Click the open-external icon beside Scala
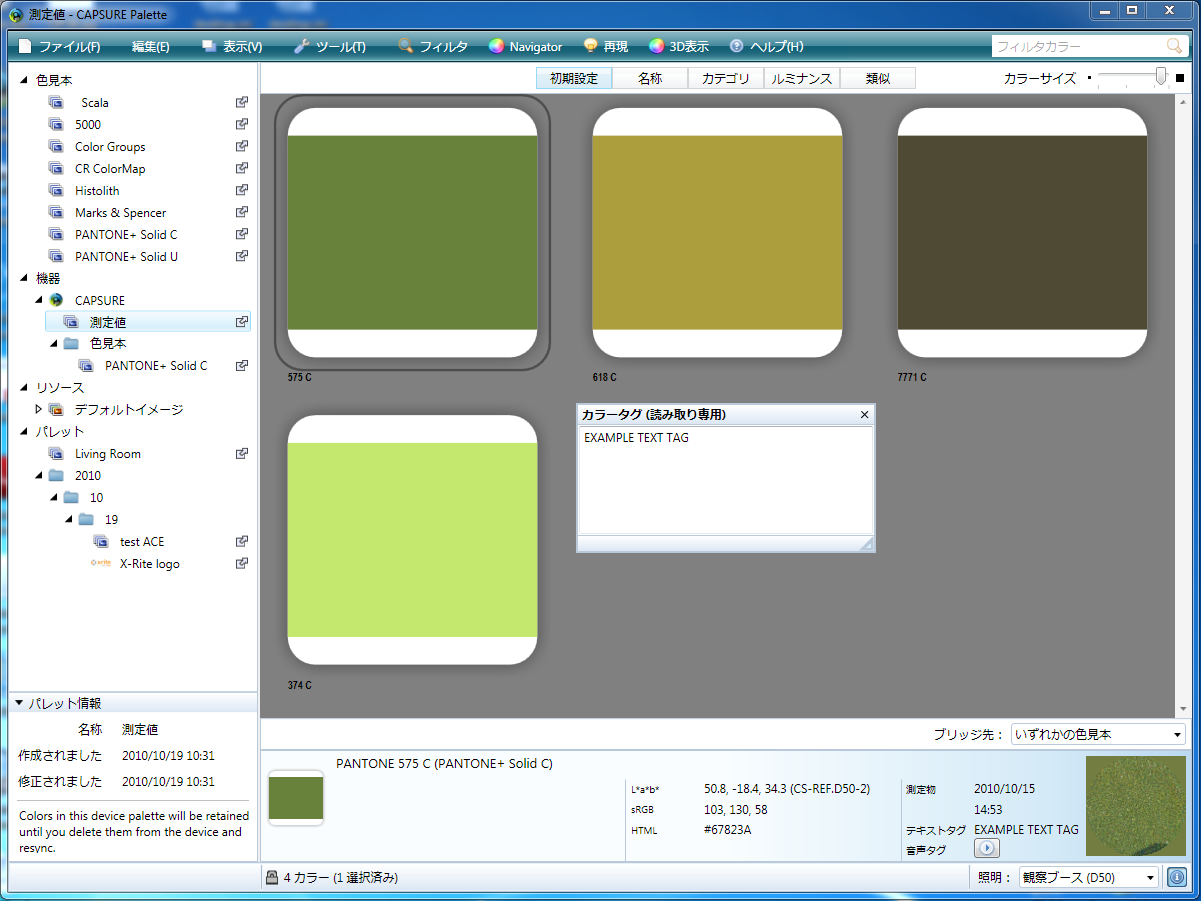The width and height of the screenshot is (1201, 901). pos(241,103)
